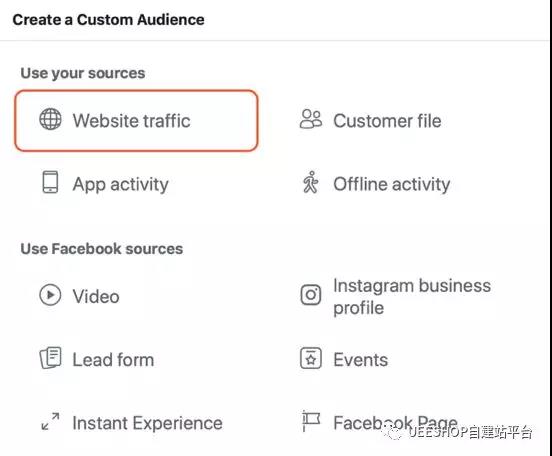
Task: Click the Lead form document icon
Action: point(50,358)
